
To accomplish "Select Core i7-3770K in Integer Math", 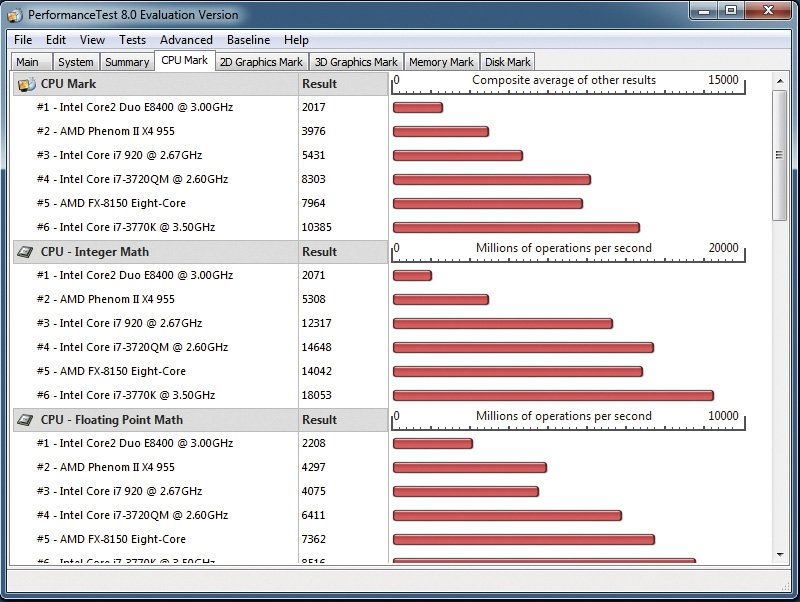I will point(126,395).
